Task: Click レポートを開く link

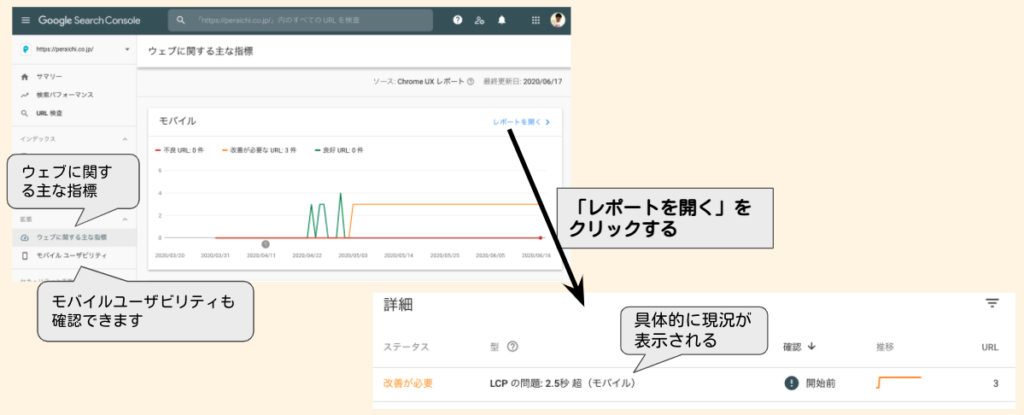Action: (x=520, y=122)
